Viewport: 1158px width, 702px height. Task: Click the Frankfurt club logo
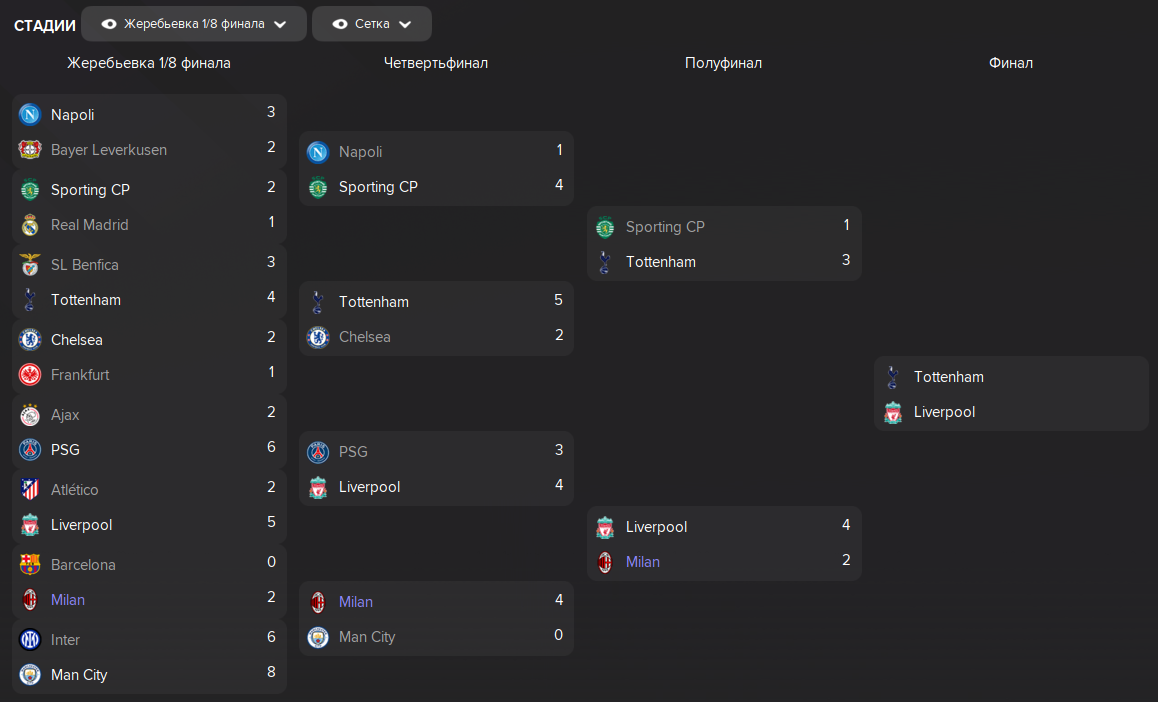tap(30, 375)
